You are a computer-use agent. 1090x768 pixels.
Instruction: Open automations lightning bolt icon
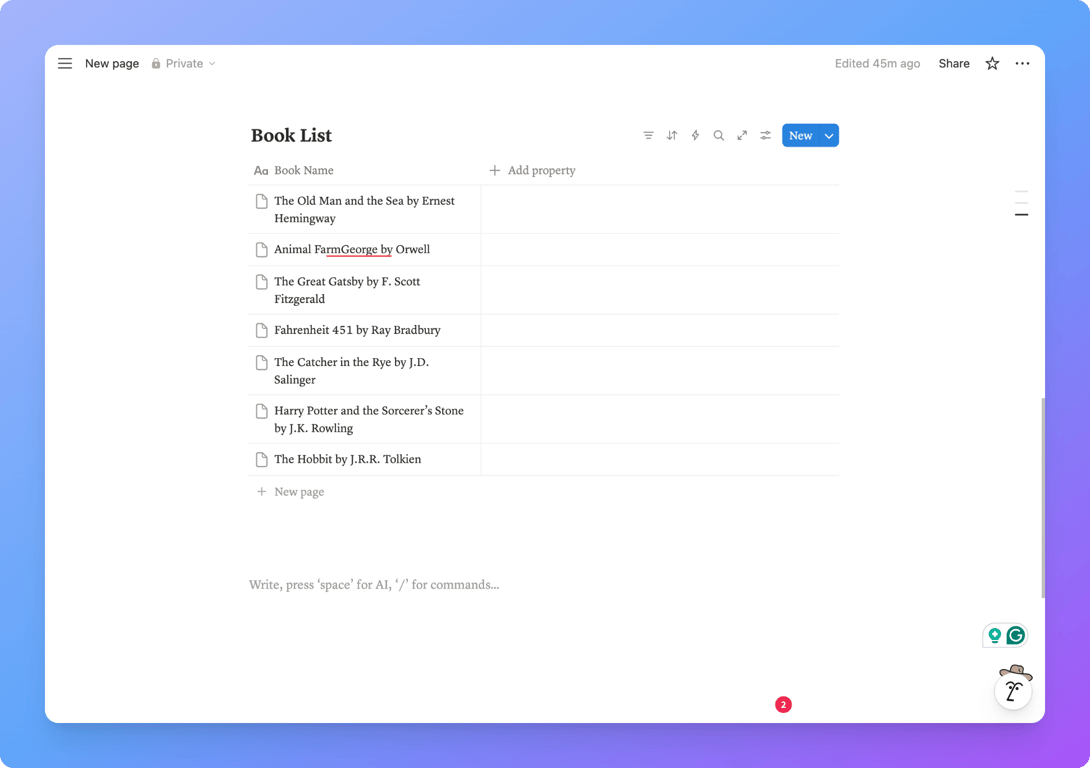[x=695, y=136]
